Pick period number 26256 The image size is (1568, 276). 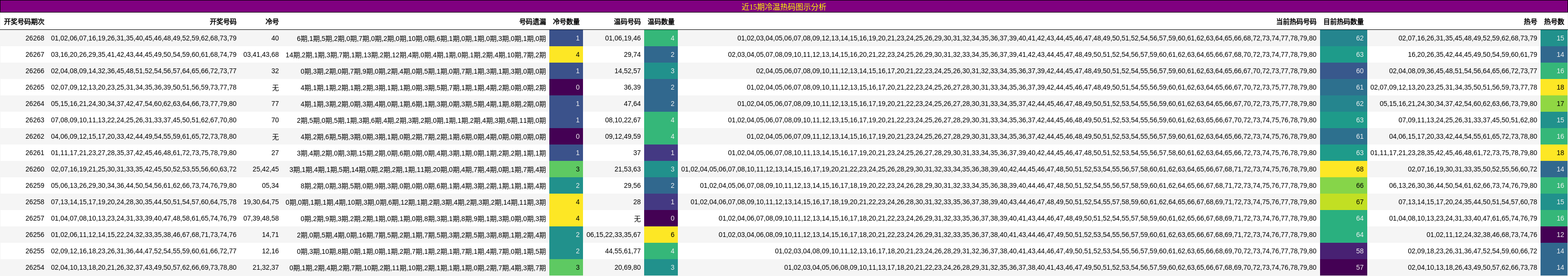click(x=35, y=235)
